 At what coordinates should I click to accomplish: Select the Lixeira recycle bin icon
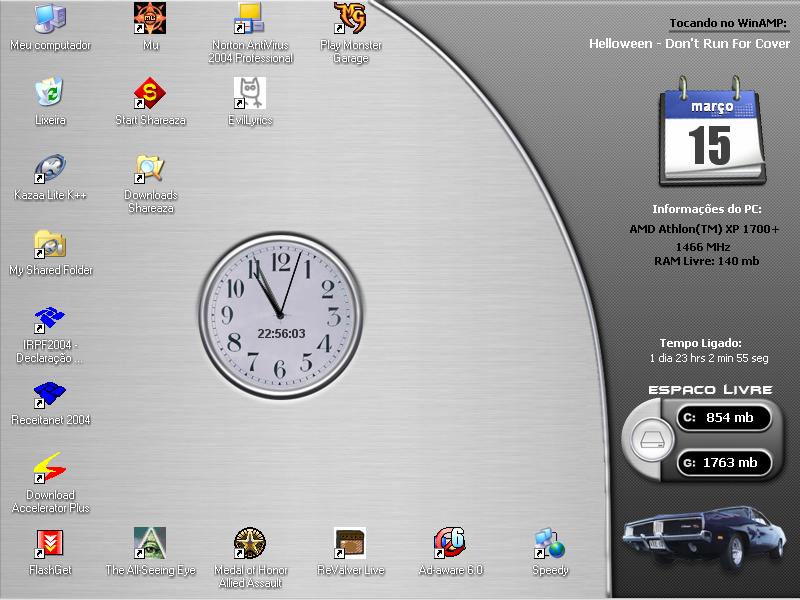(x=50, y=93)
